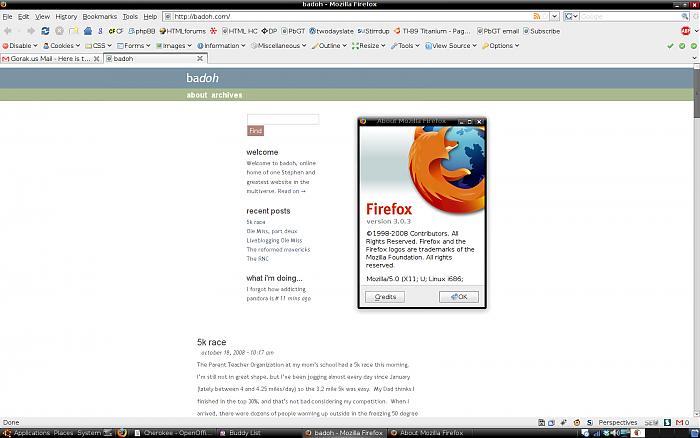700x438 pixels.
Task: Click the volume icon in system tray
Action: pos(615,433)
